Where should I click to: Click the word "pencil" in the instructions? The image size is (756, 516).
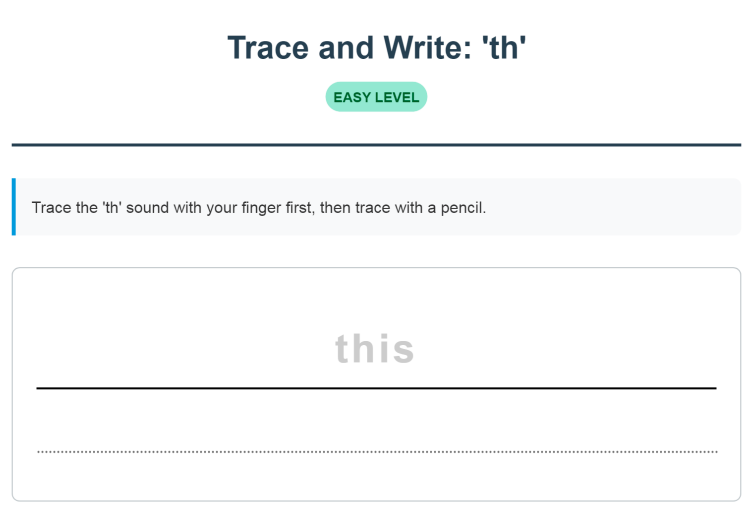pos(464,208)
